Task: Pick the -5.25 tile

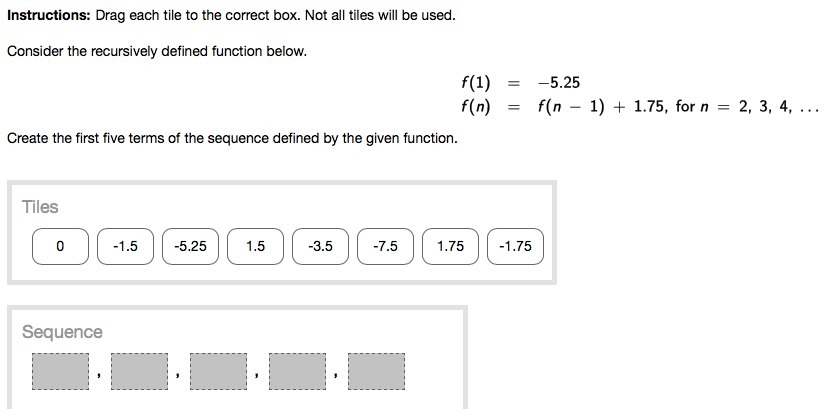Action: tap(190, 246)
